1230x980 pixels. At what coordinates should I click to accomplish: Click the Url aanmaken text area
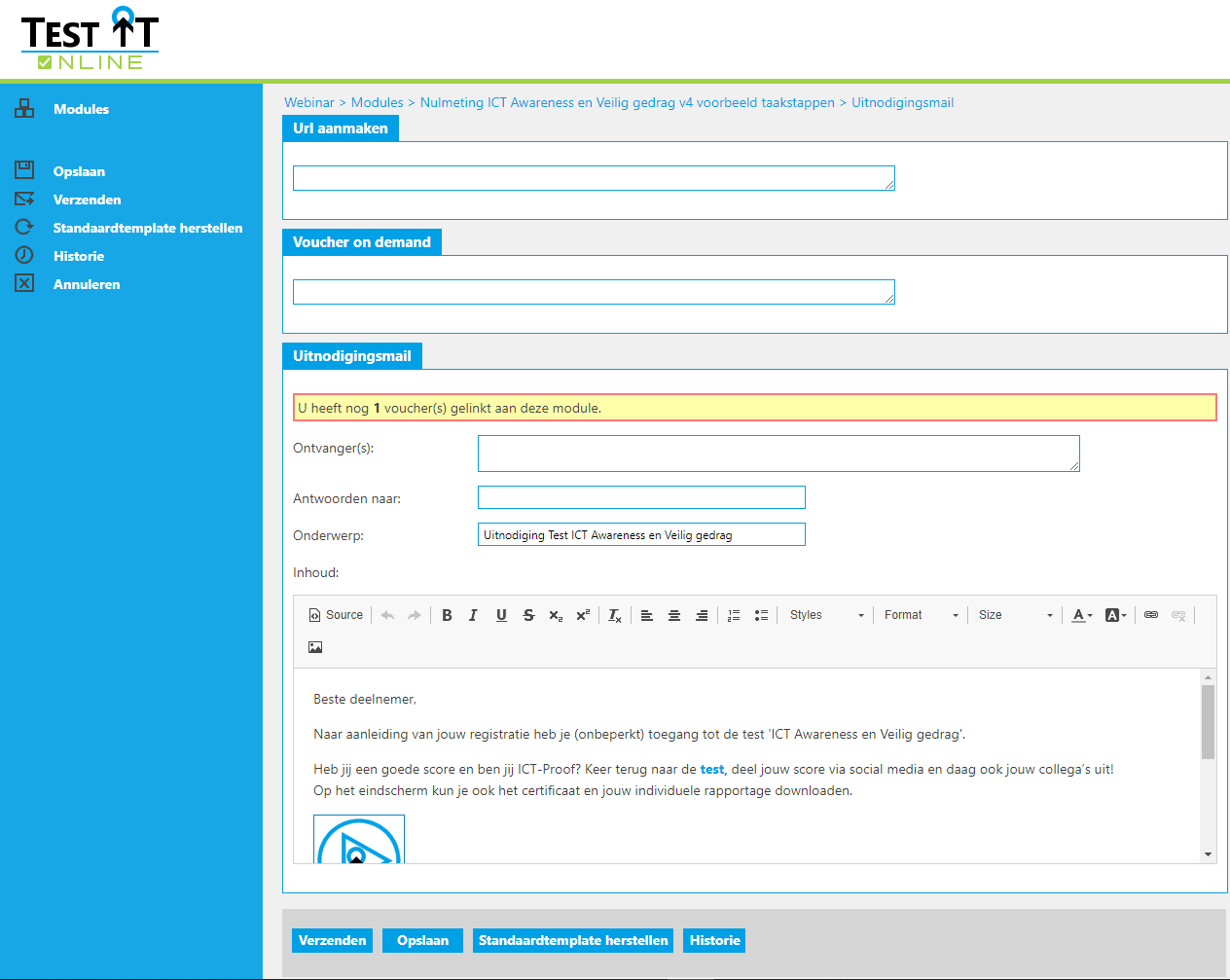click(594, 178)
